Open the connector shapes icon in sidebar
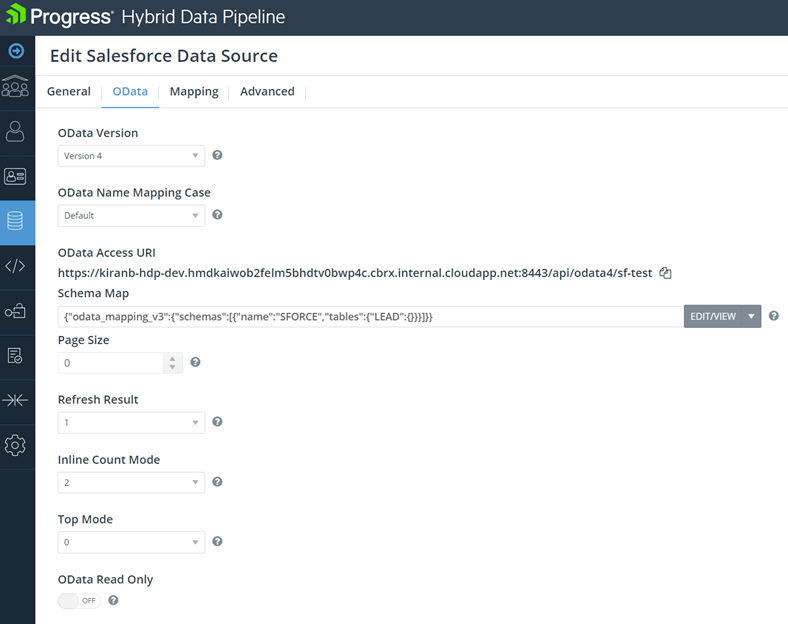 click(x=15, y=311)
